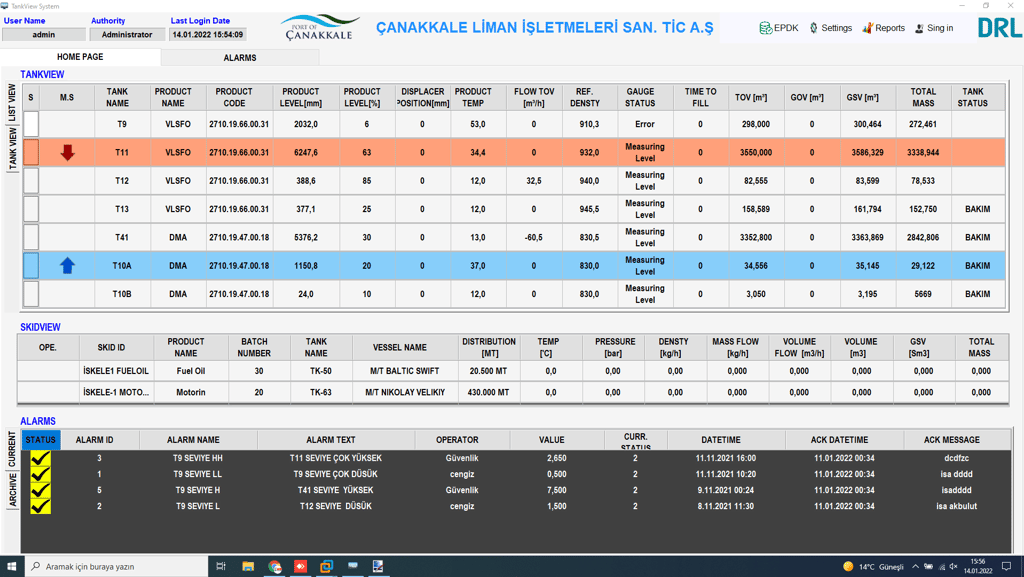Click the Last Login Date field
This screenshot has height=577, width=1024.
pos(208,35)
